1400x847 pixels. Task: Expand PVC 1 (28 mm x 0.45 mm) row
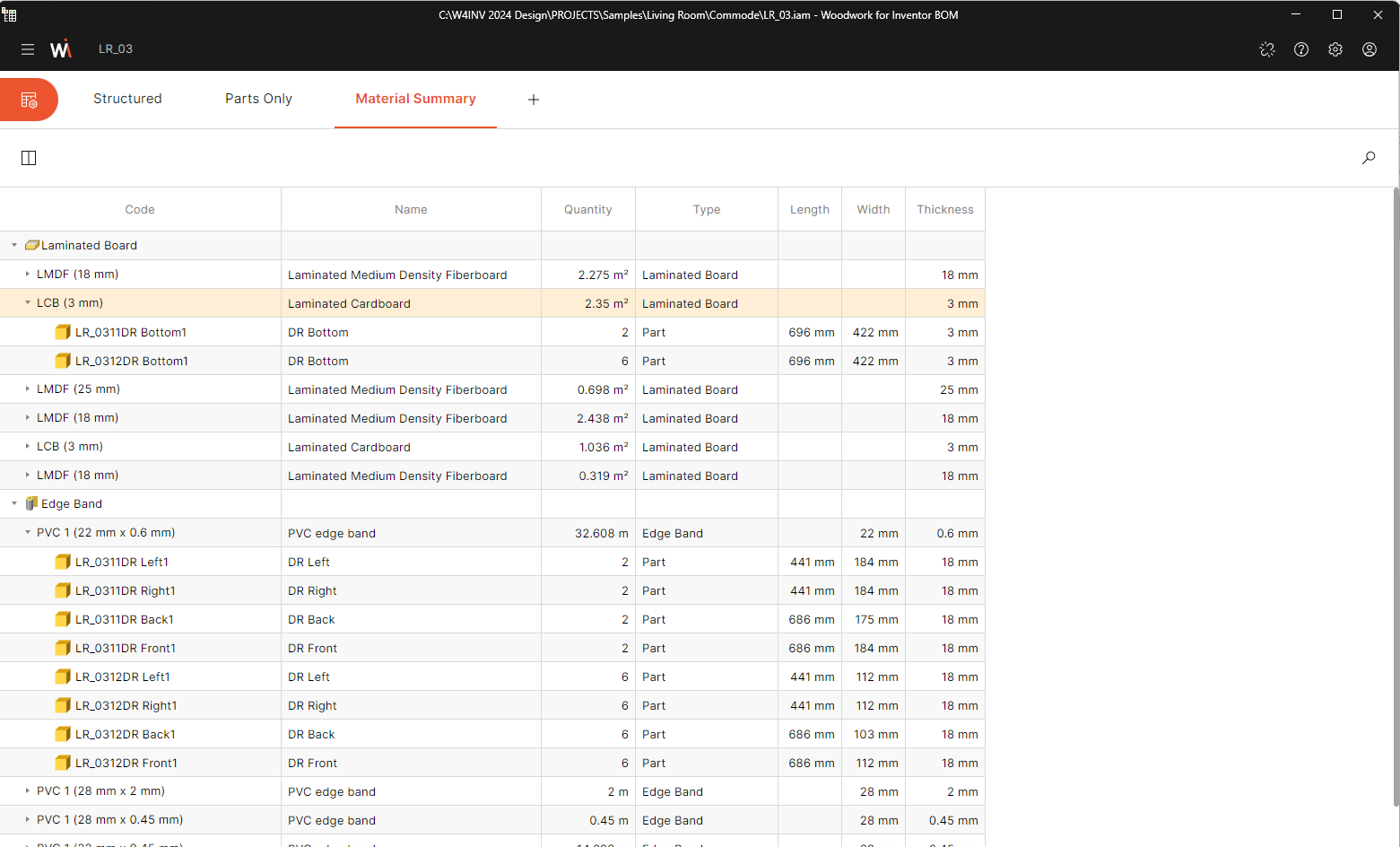pos(28,819)
